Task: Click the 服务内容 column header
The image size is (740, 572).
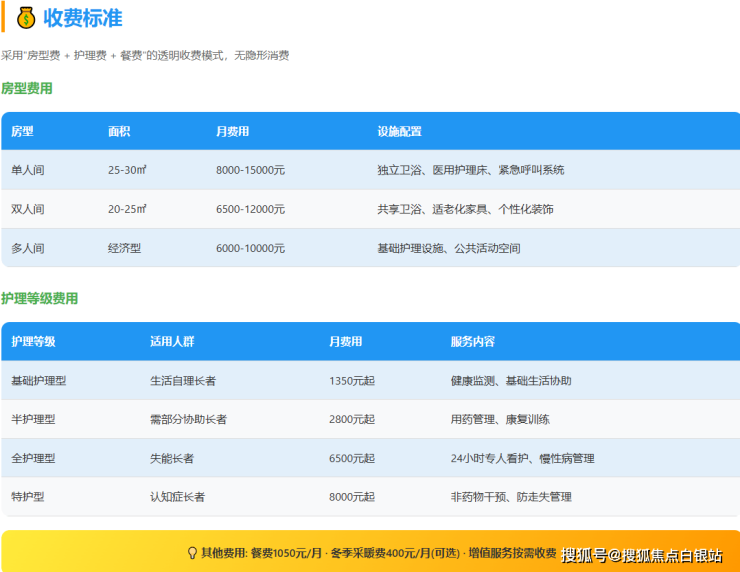Action: [x=472, y=341]
